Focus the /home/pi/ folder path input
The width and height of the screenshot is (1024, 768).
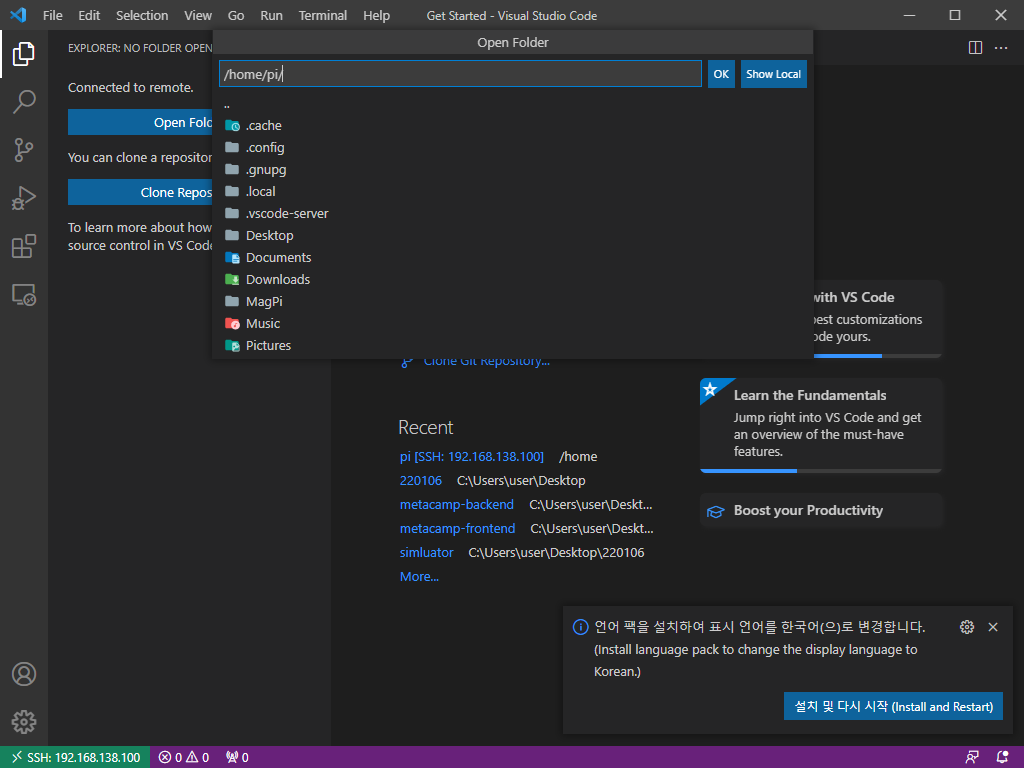460,74
